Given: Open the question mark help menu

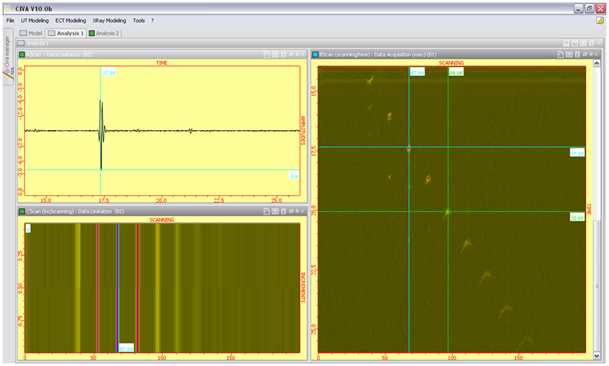Looking at the screenshot, I should (152, 21).
